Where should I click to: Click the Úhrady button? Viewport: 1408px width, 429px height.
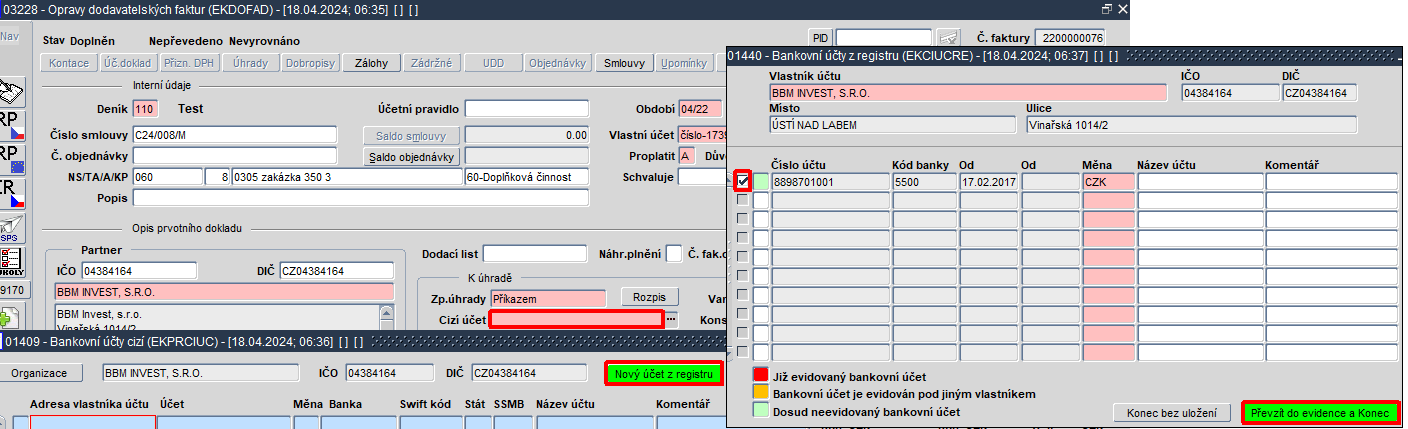(x=250, y=63)
